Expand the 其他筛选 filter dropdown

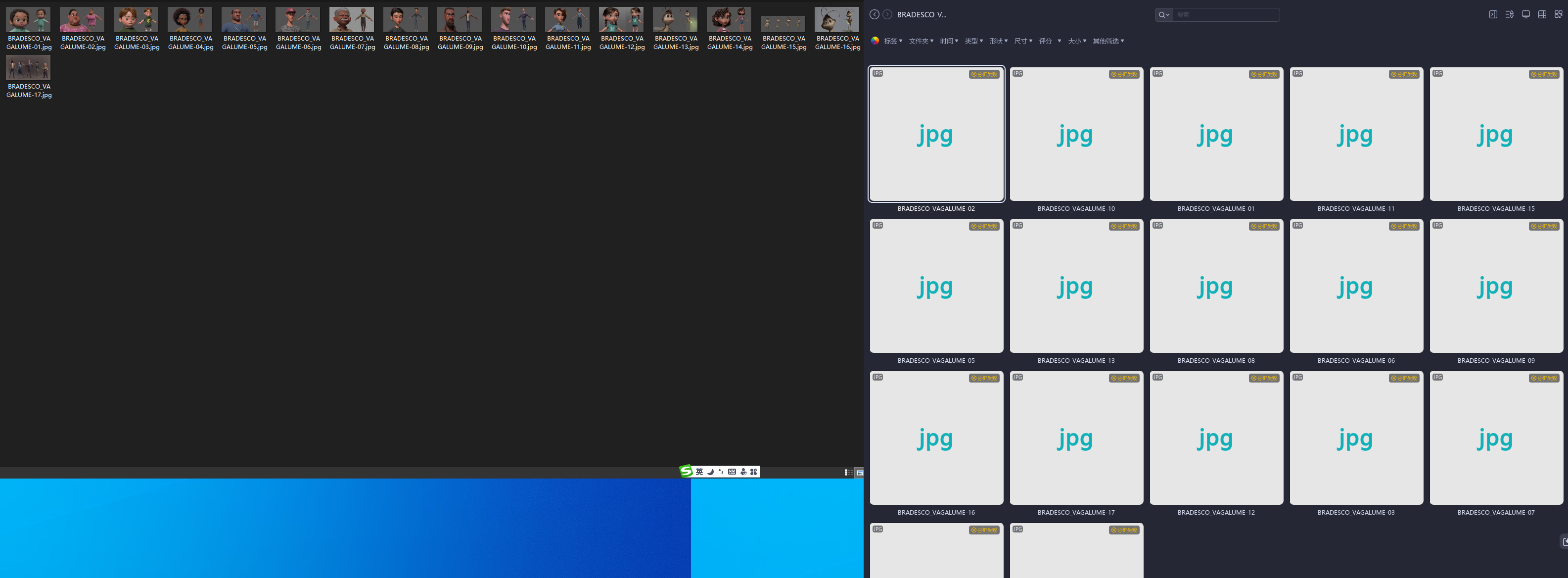1108,42
